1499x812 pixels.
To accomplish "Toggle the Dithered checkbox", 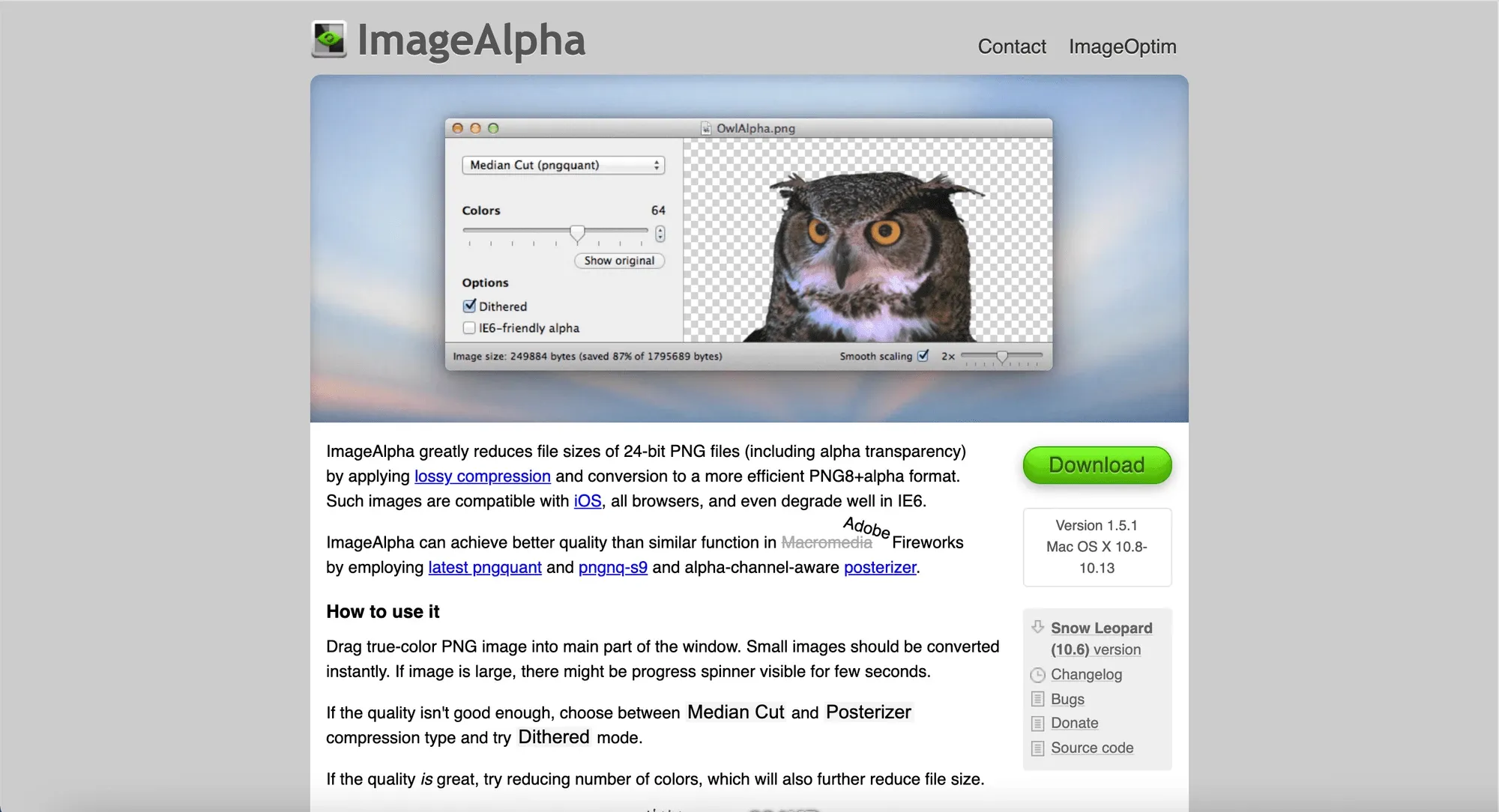I will 469,306.
